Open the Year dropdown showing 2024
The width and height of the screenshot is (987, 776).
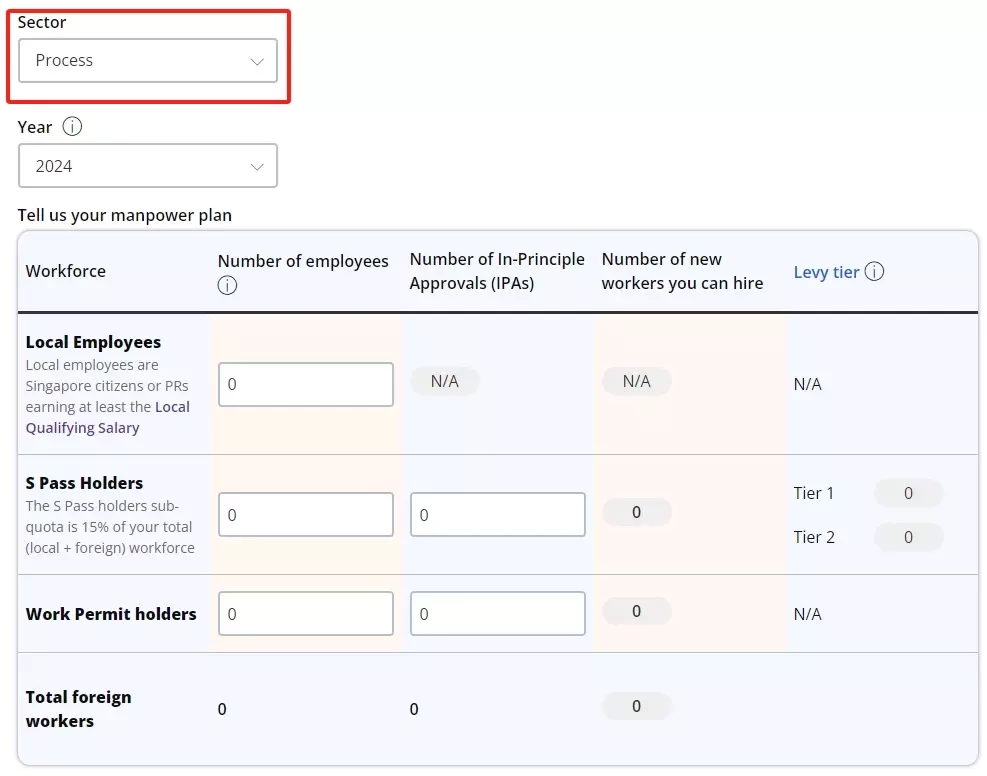(148, 166)
